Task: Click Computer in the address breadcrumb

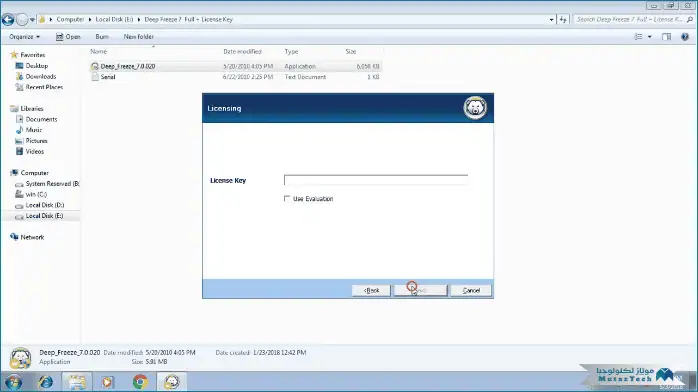Action: 70,20
